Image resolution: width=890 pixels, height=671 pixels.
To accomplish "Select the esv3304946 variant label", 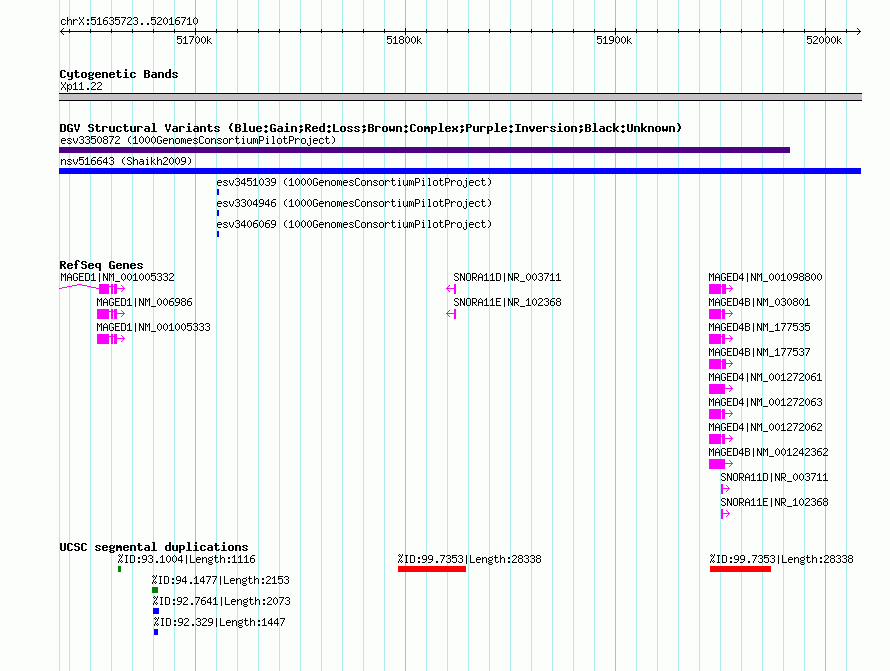I will click(x=354, y=203).
